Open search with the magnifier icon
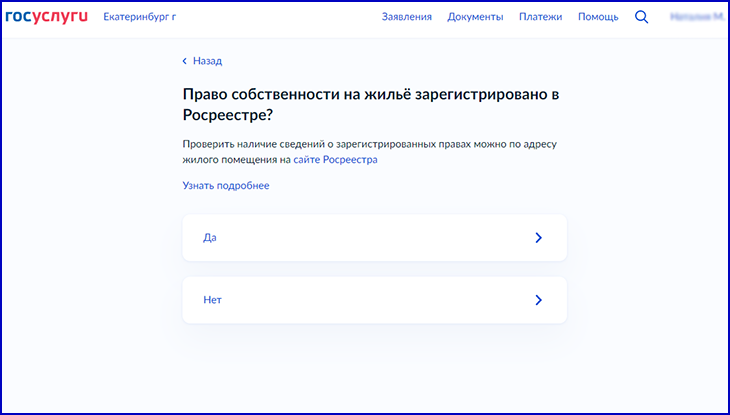This screenshot has height=415, width=730. [642, 17]
